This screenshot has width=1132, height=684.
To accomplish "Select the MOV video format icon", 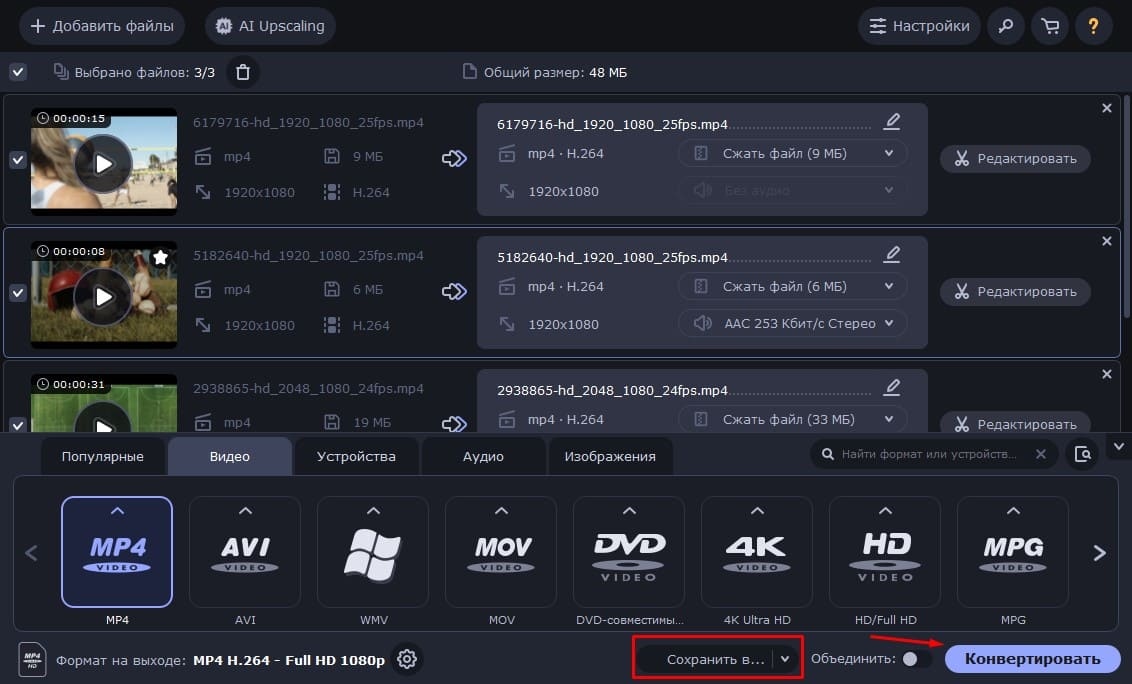I will (x=500, y=552).
